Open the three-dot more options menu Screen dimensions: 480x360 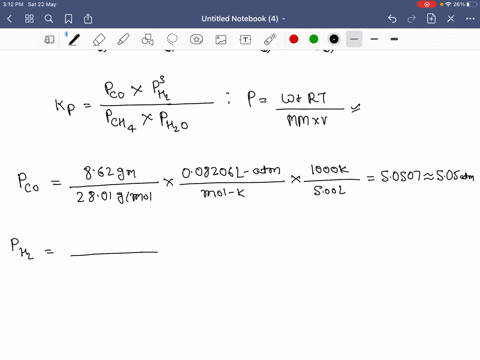pyautogui.click(x=470, y=19)
